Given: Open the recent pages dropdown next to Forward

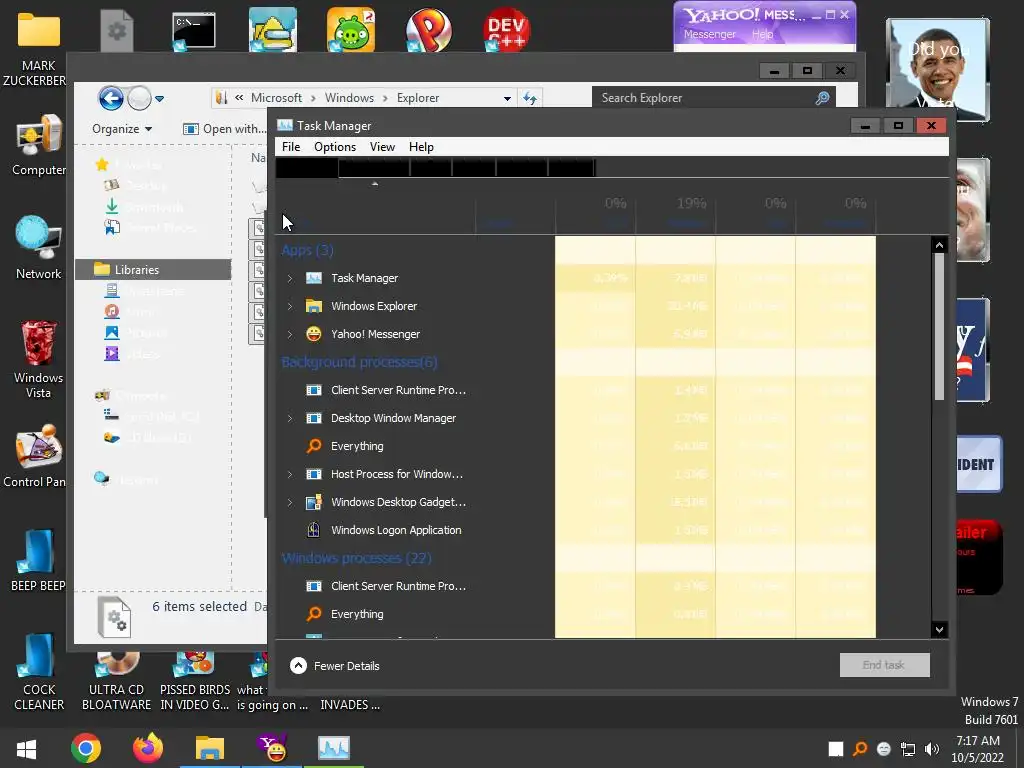Looking at the screenshot, I should click(159, 99).
